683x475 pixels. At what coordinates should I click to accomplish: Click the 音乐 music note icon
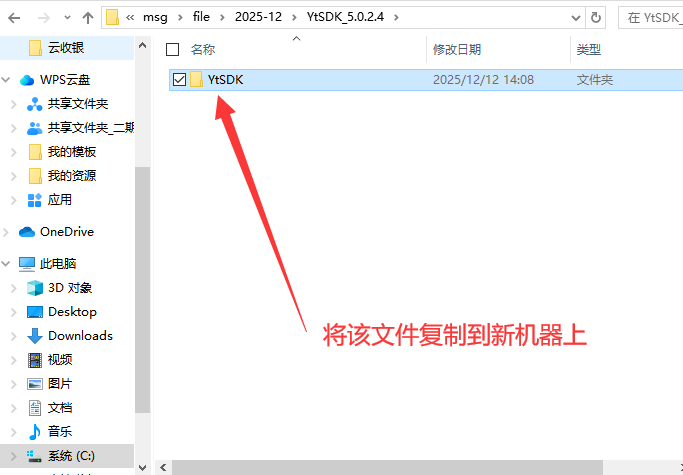click(x=35, y=432)
